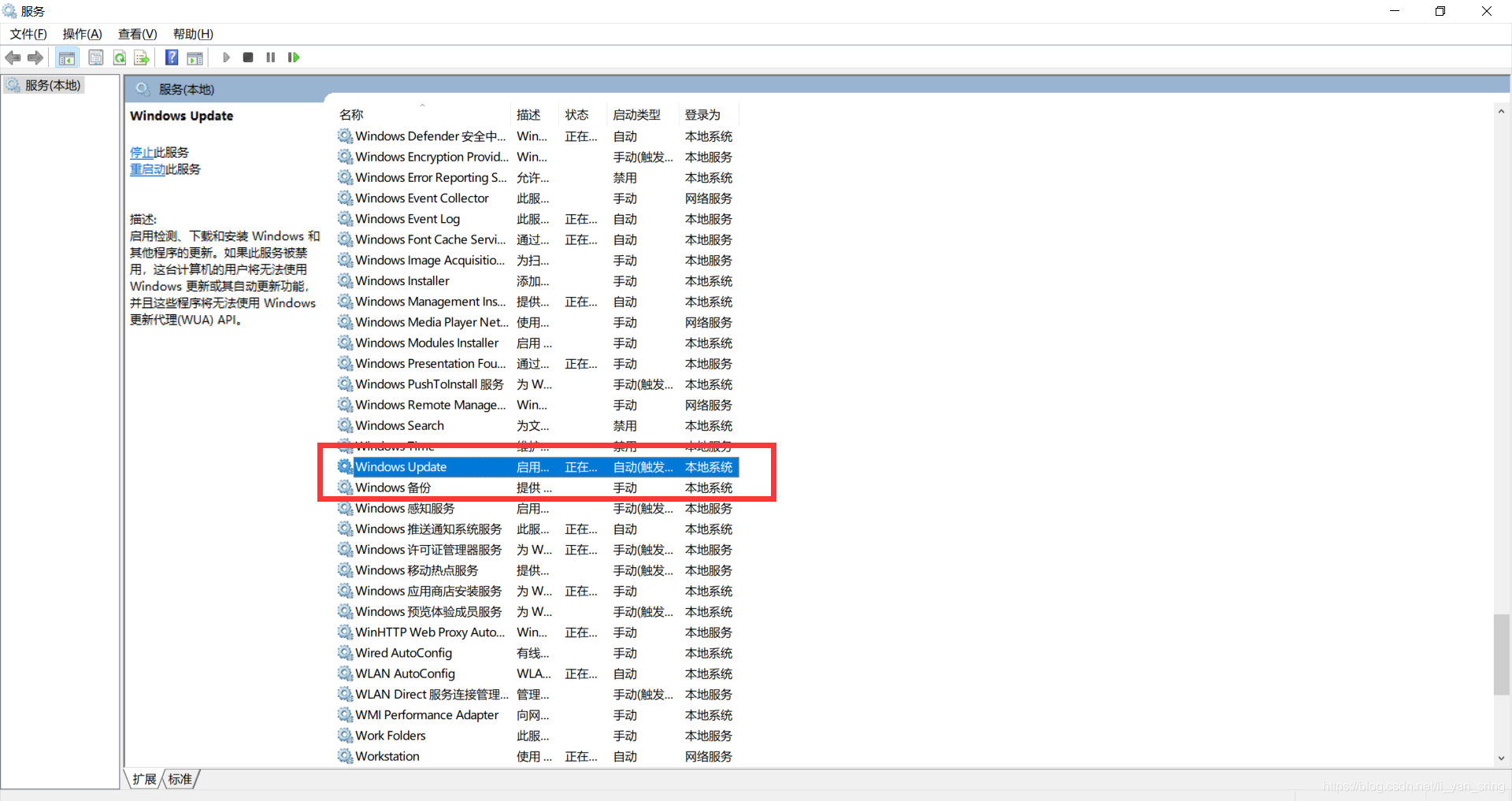Select the Windows Management Ins... service
The width and height of the screenshot is (1512, 801).
(538, 302)
